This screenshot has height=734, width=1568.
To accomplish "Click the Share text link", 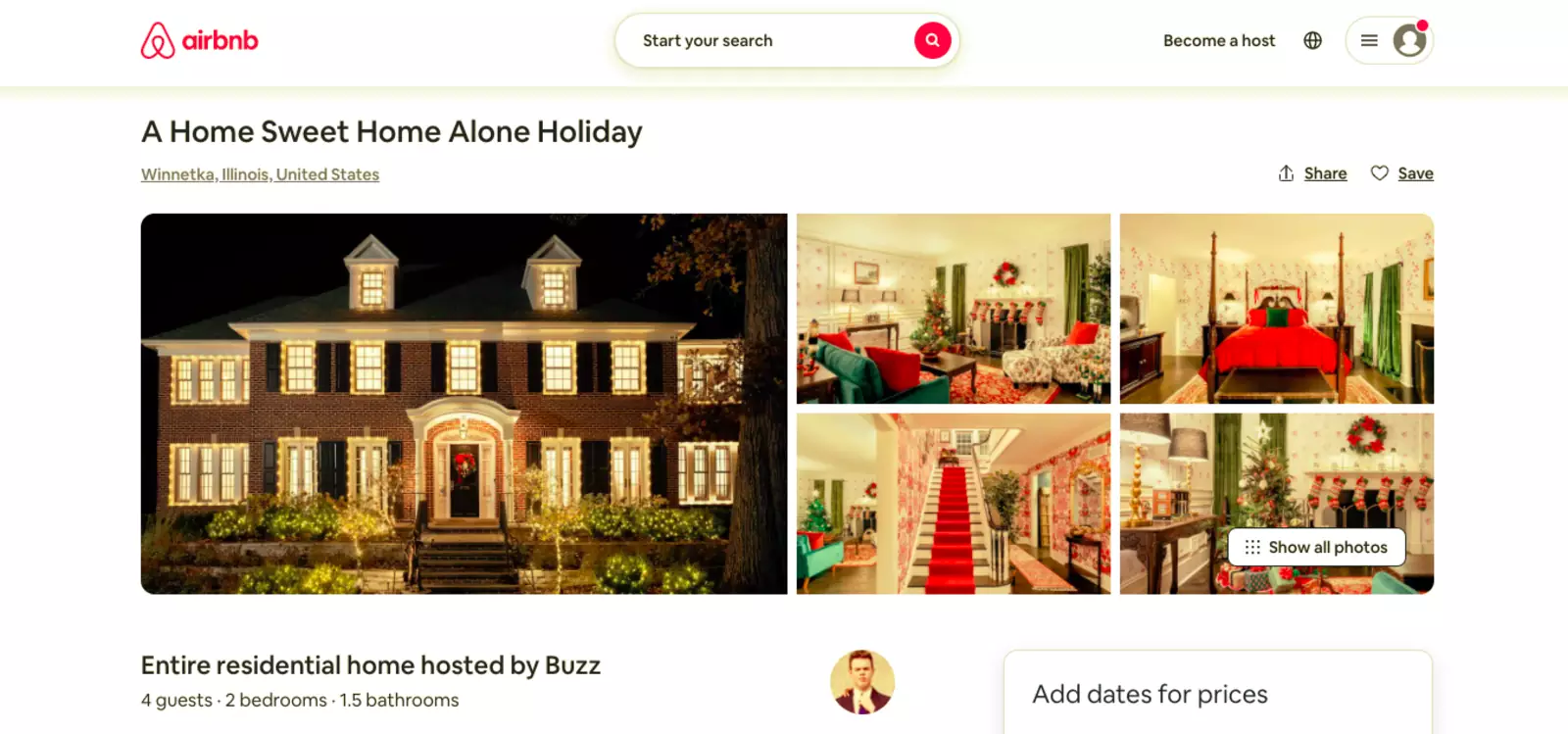I will click(1325, 173).
